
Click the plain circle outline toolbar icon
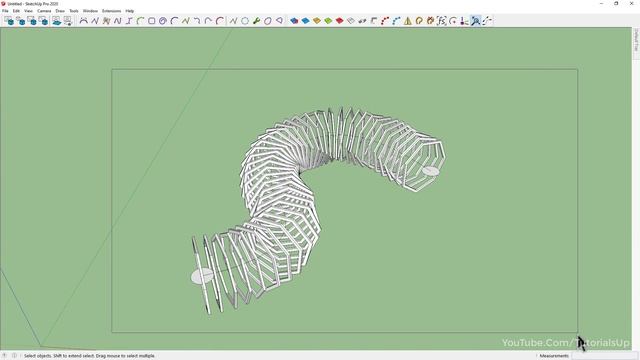[x=245, y=21]
